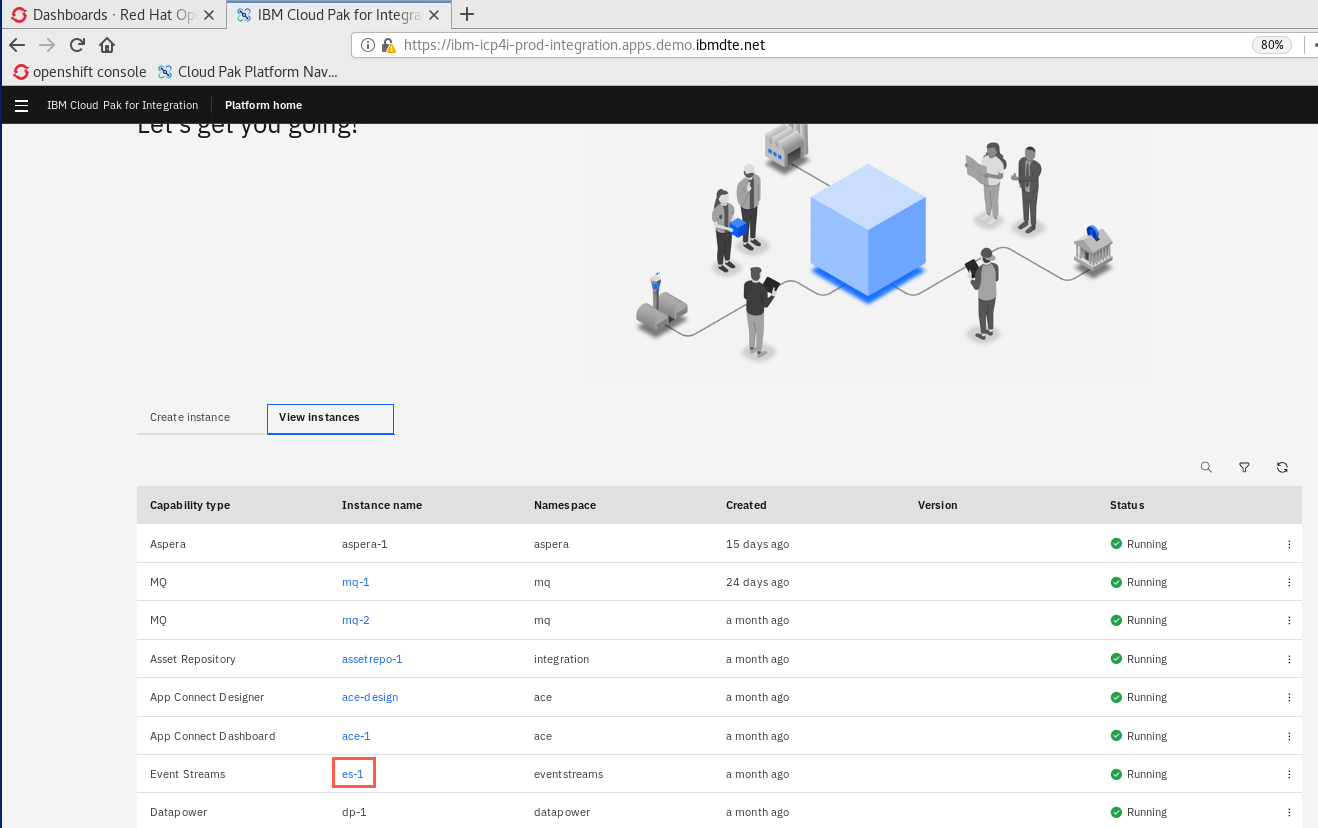Click IBM Cloud Pak for Integration title
Viewport: 1318px width, 828px height.
point(122,105)
